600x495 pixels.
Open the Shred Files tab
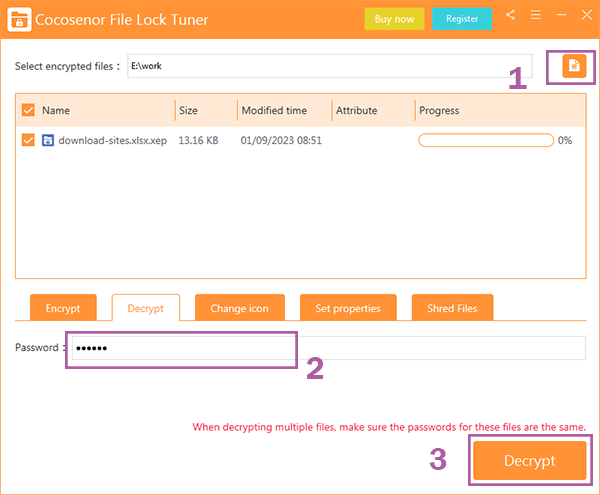pos(452,308)
